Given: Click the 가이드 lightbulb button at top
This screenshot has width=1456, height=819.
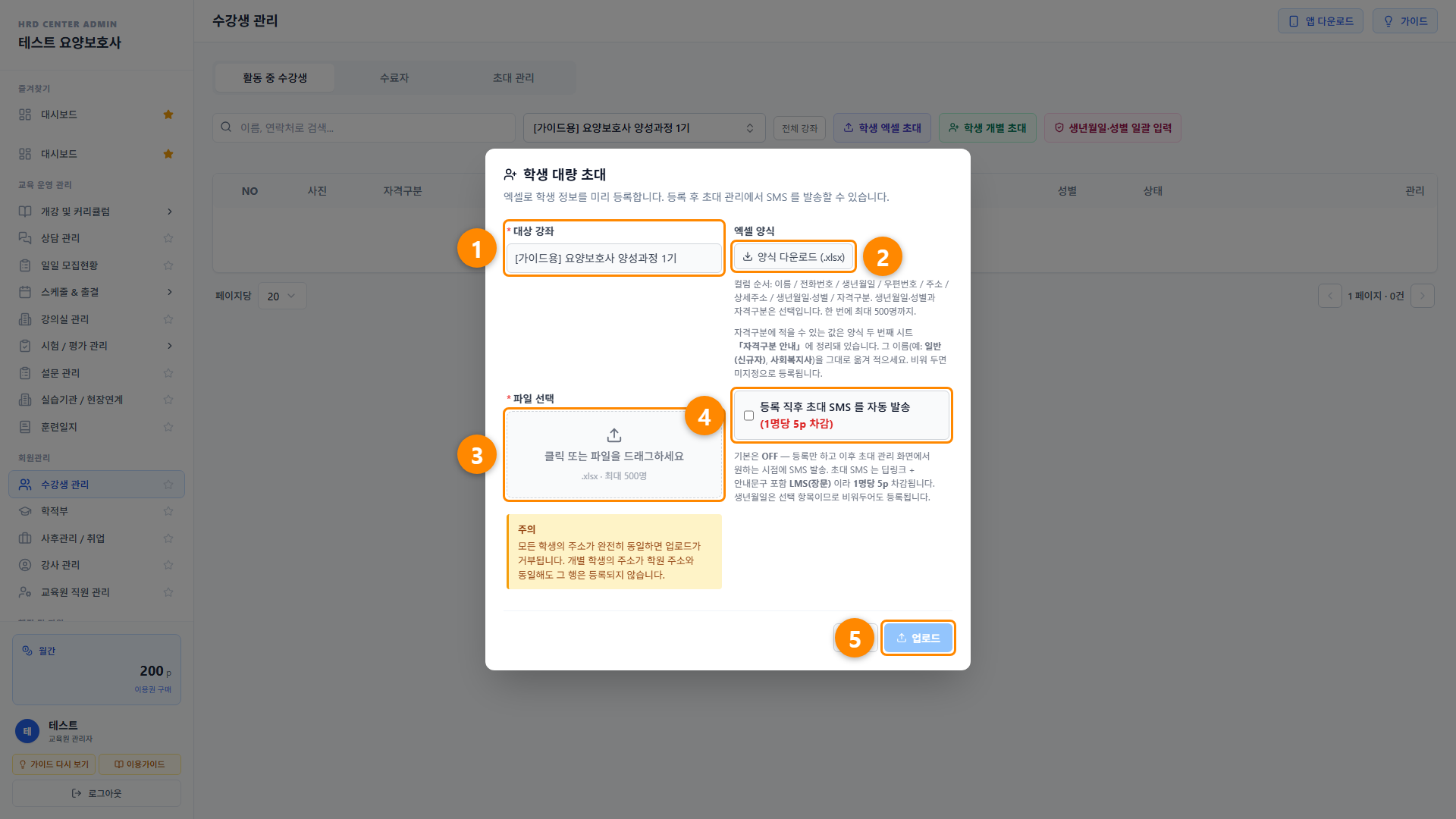Looking at the screenshot, I should click(x=1404, y=21).
